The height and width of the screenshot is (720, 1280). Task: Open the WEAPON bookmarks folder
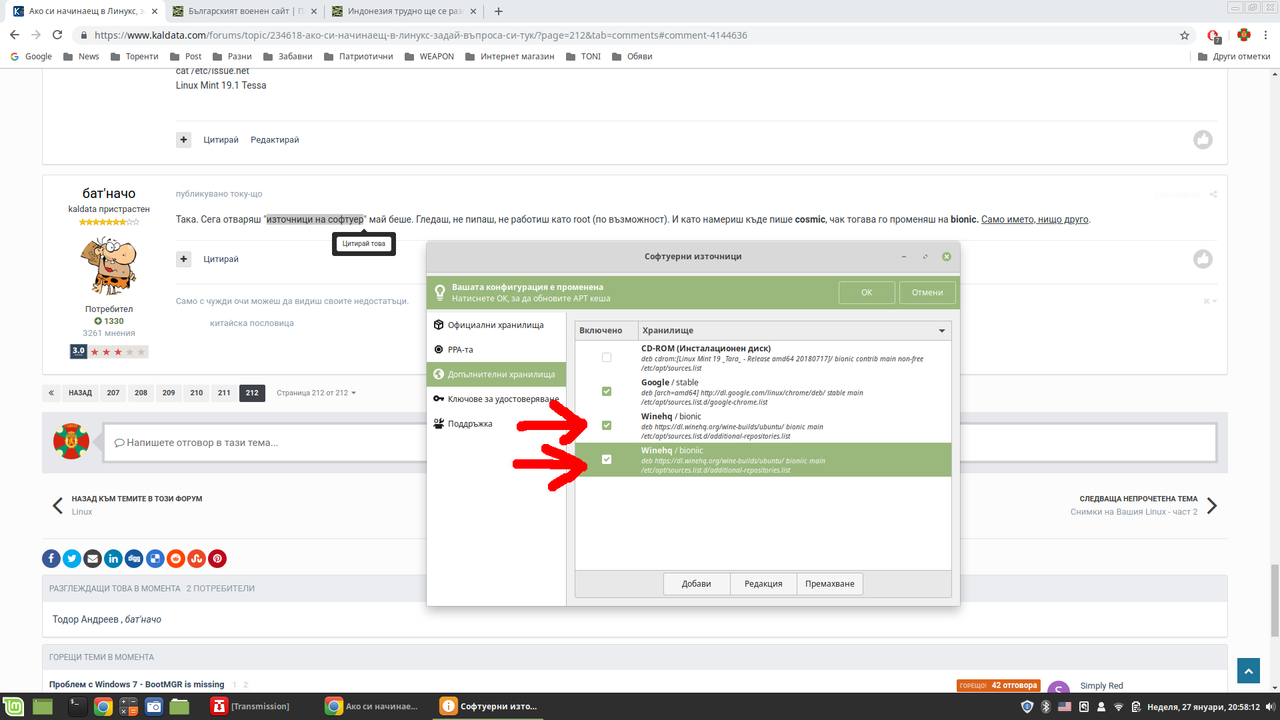(x=428, y=57)
